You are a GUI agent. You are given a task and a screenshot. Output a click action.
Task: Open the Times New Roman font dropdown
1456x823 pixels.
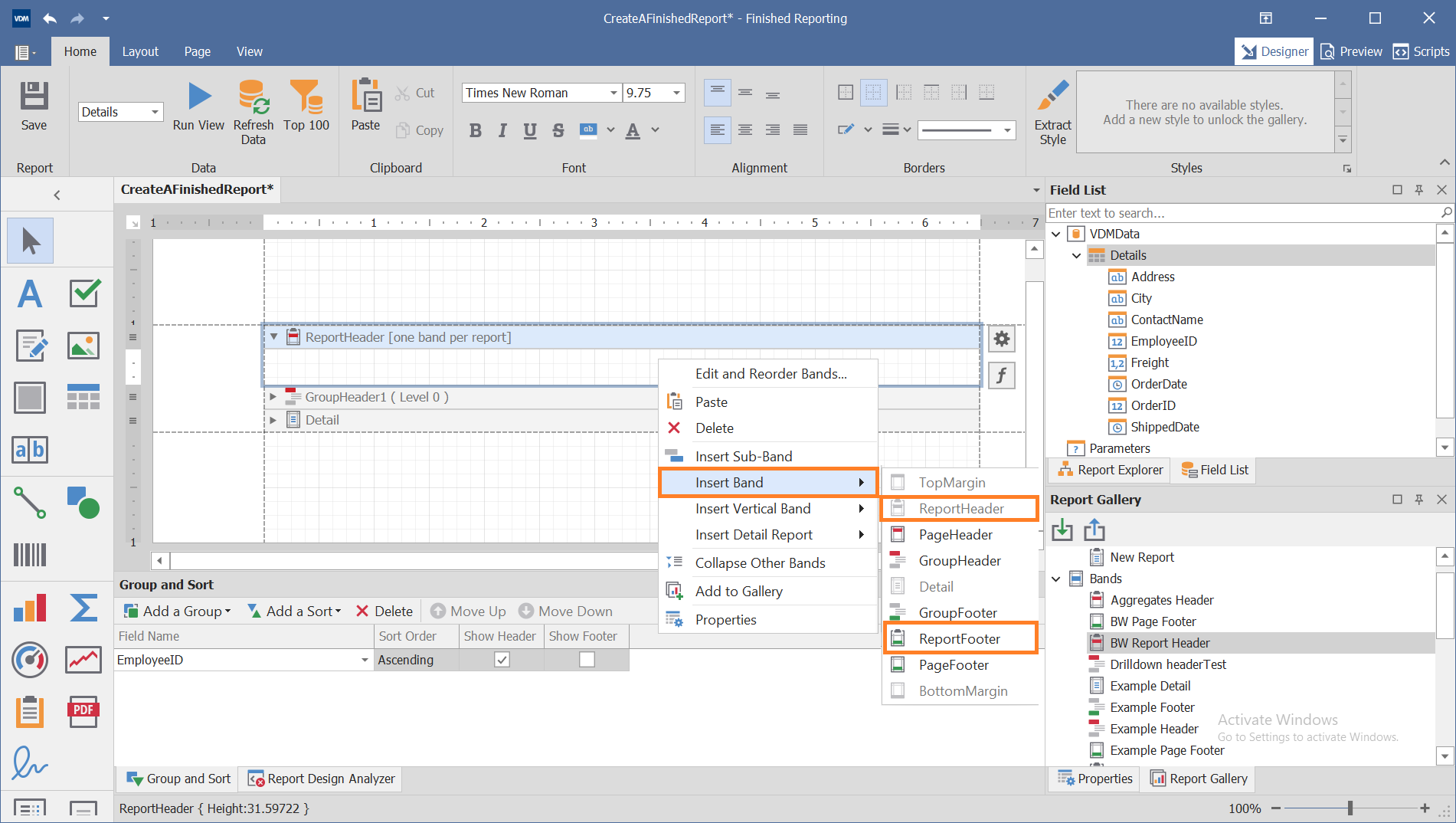click(x=612, y=92)
